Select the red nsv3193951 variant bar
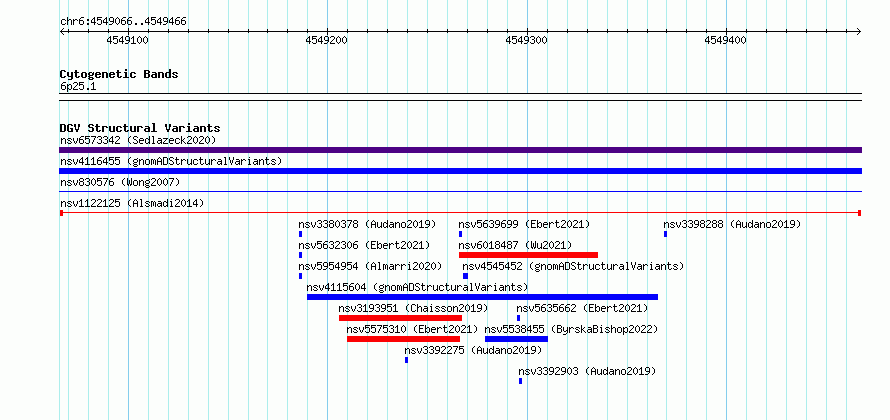The width and height of the screenshot is (890, 420). click(x=400, y=318)
